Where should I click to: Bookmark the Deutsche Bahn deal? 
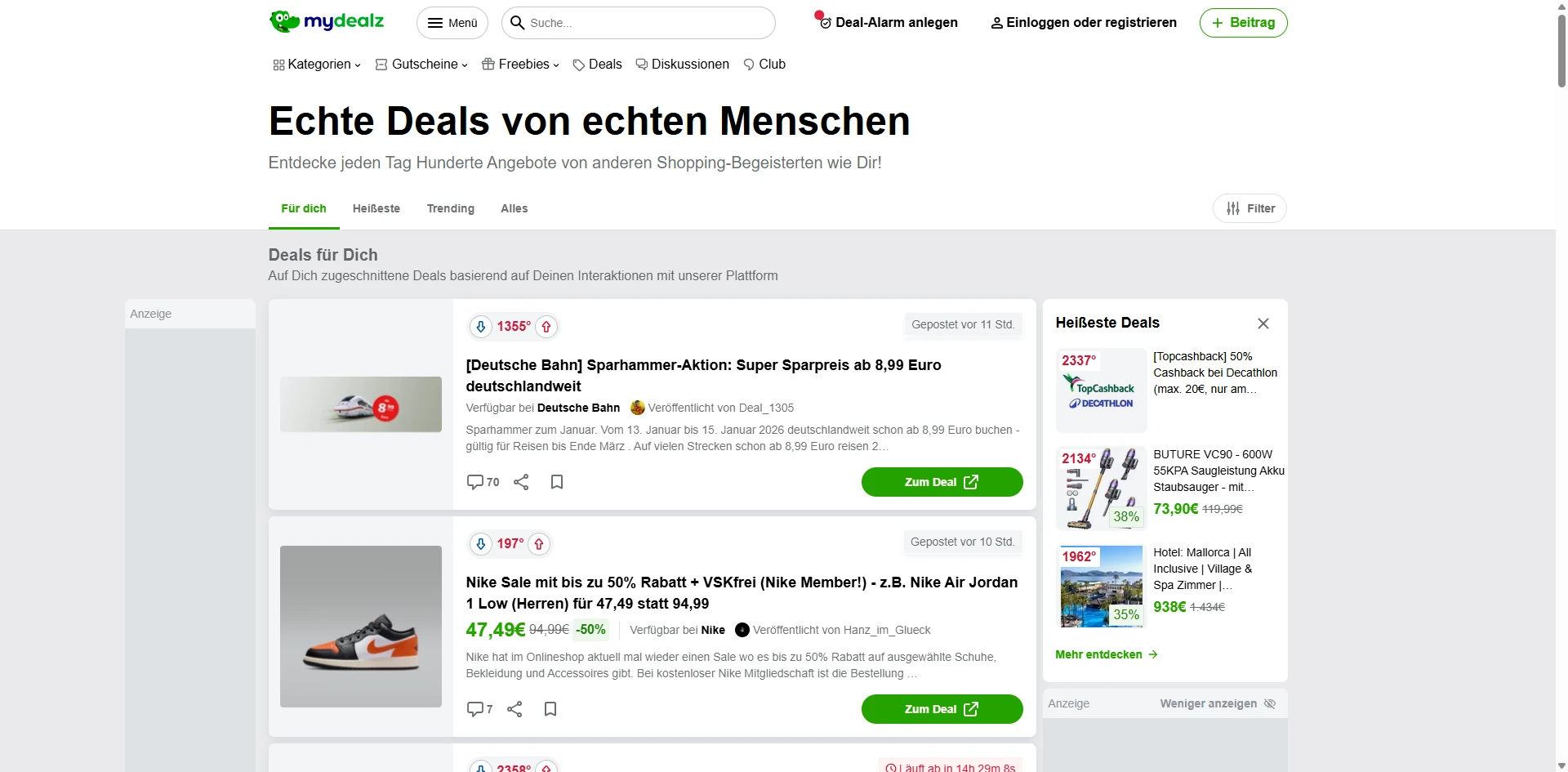tap(557, 482)
